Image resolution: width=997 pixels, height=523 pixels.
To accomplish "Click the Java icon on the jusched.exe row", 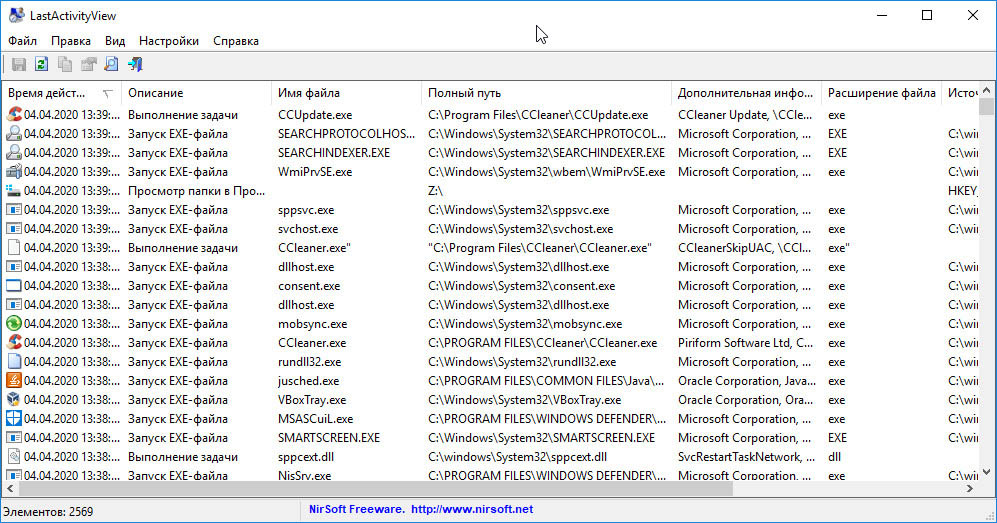I will click(x=14, y=381).
